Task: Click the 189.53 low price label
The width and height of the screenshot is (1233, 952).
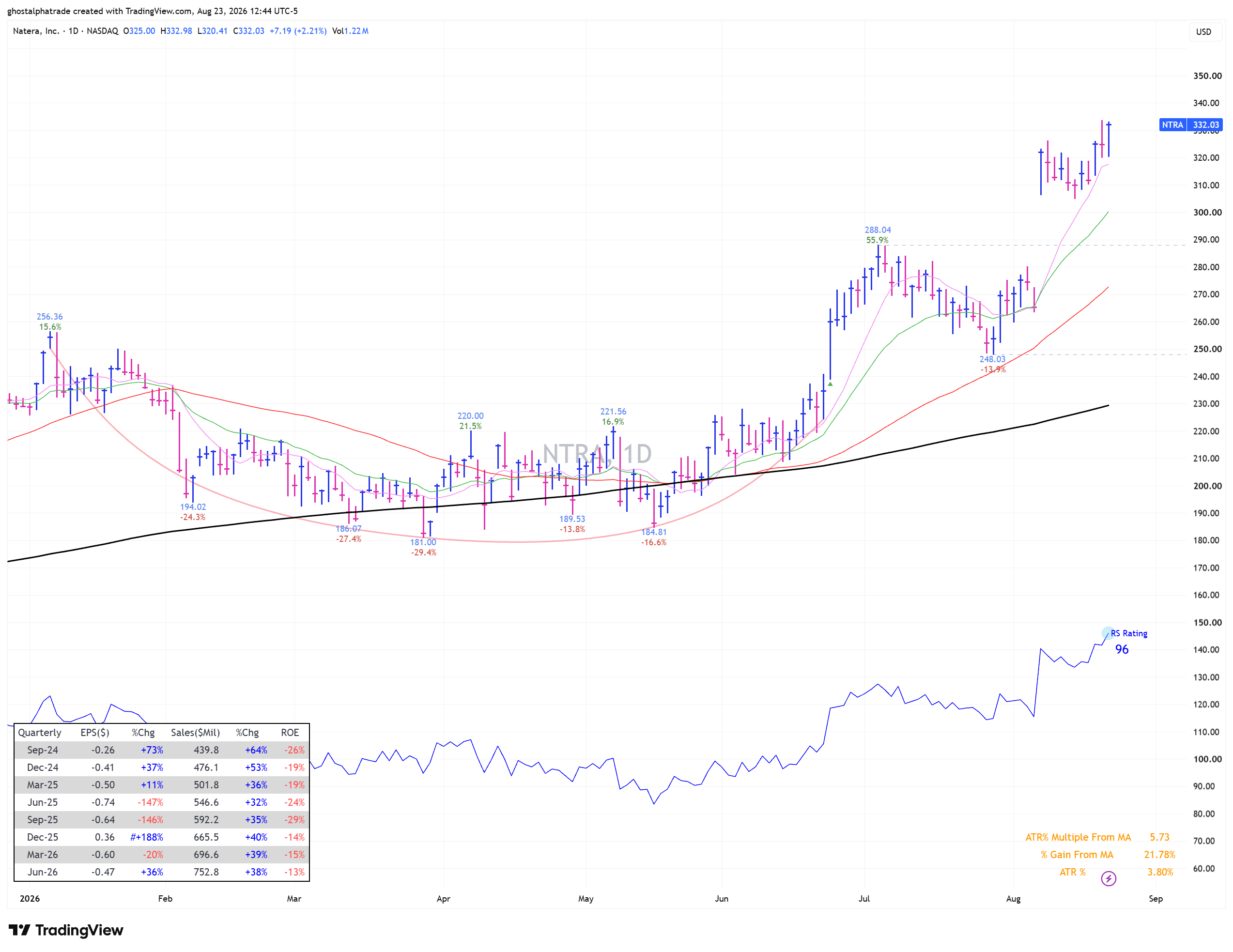Action: (x=572, y=519)
